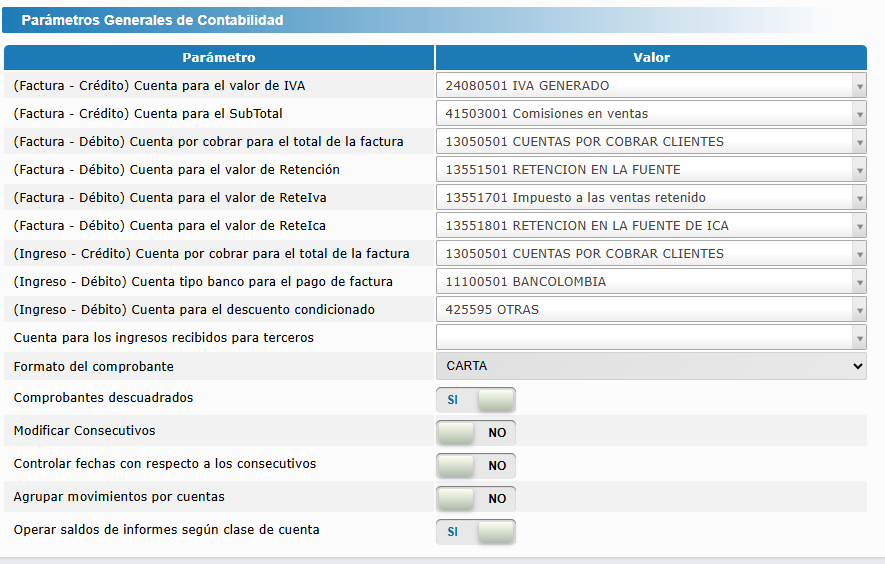Open the IVA GENERADO account dropdown

pyautogui.click(x=651, y=86)
